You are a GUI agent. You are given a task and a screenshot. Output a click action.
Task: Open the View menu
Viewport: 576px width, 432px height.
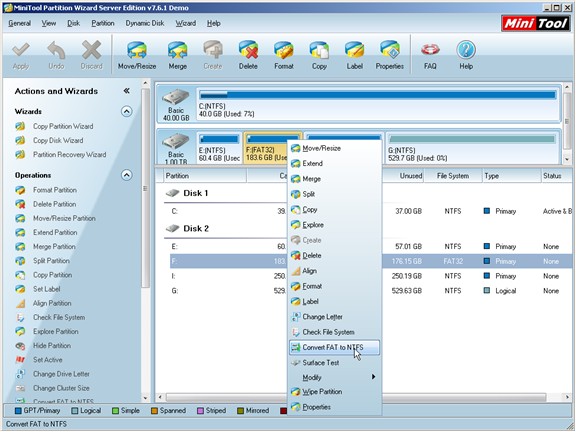[48, 23]
